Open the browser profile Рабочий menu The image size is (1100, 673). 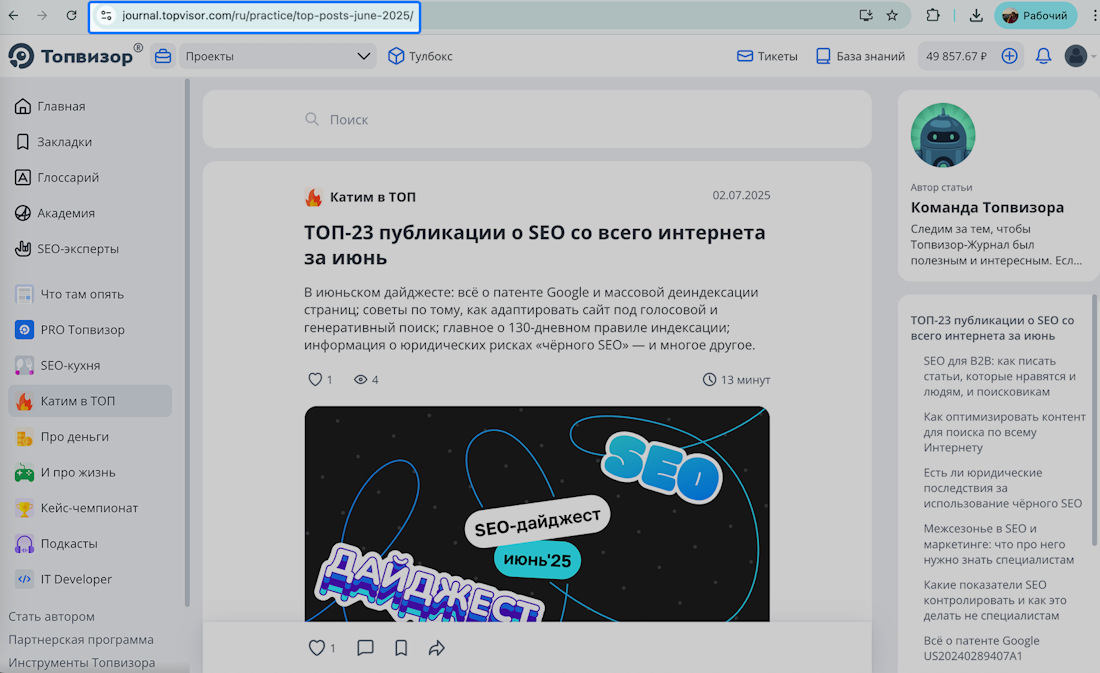[1035, 15]
